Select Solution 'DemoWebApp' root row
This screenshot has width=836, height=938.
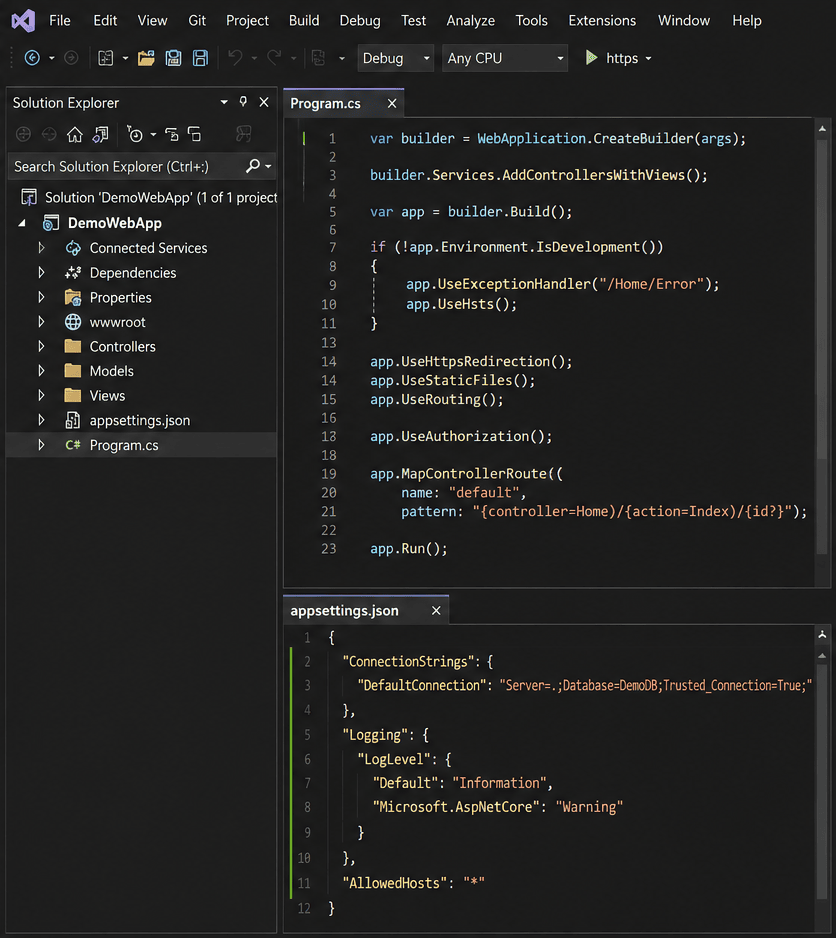pos(142,197)
